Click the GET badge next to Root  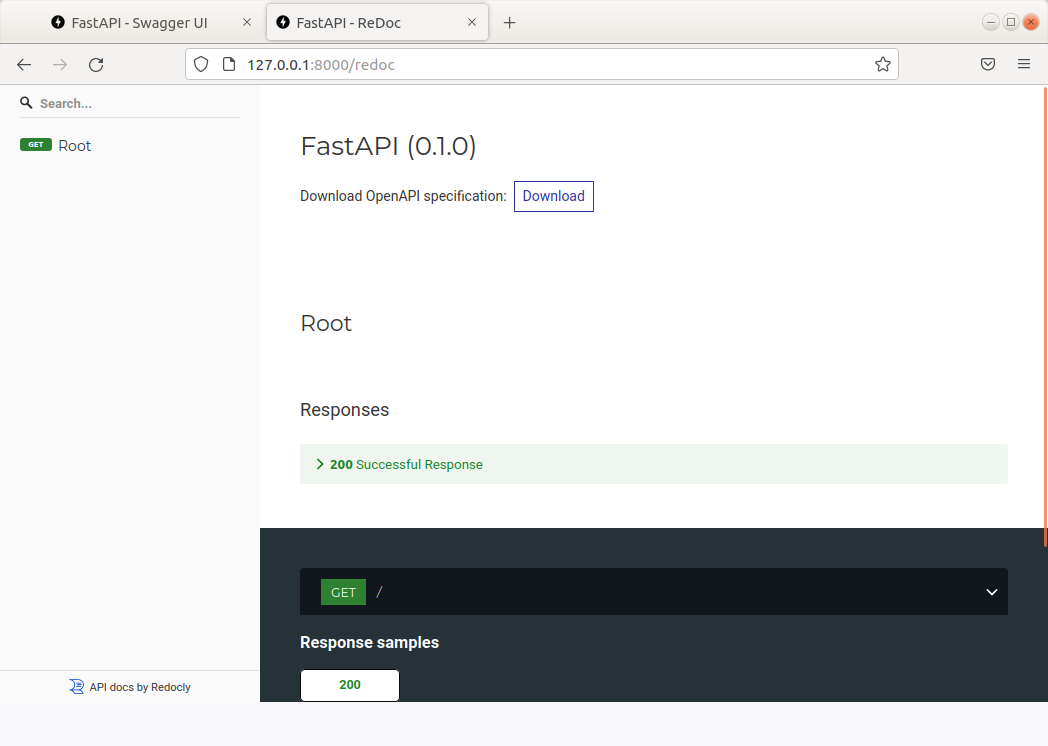36,144
